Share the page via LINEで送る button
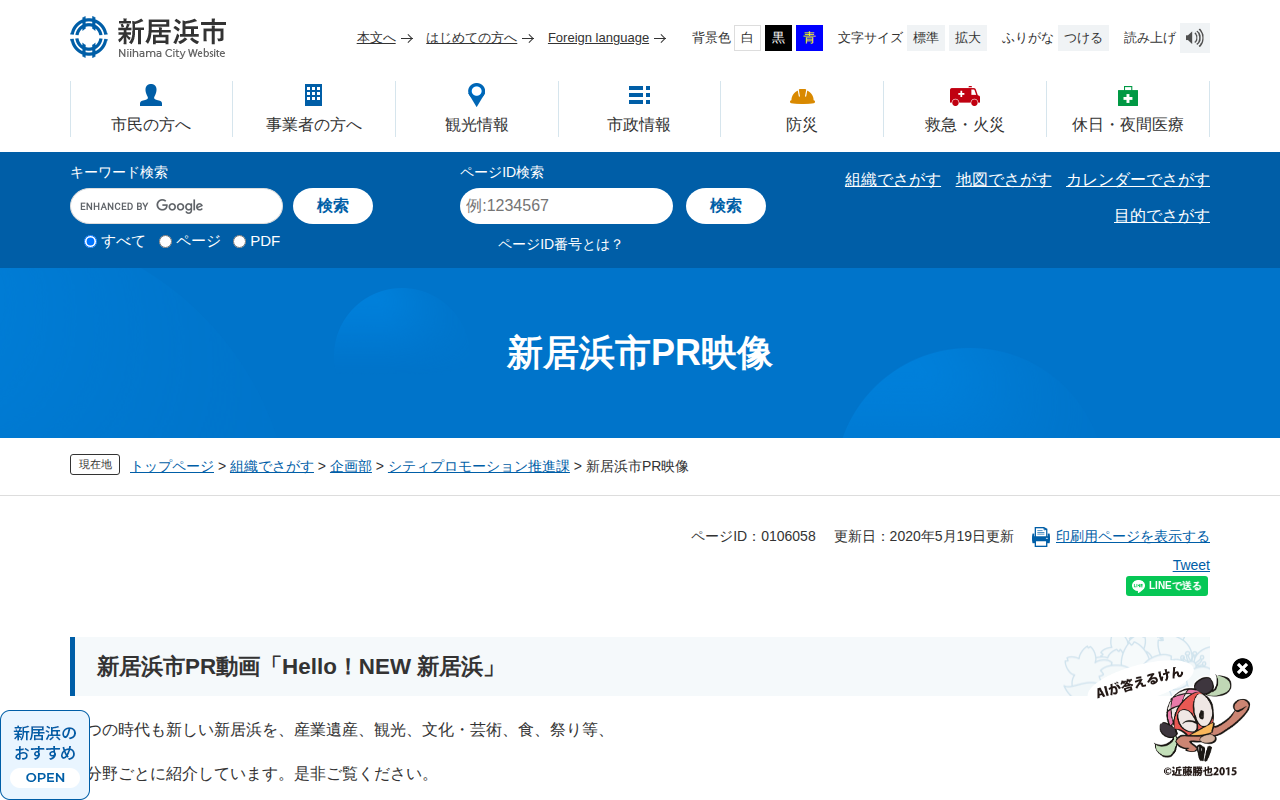 point(1167,586)
